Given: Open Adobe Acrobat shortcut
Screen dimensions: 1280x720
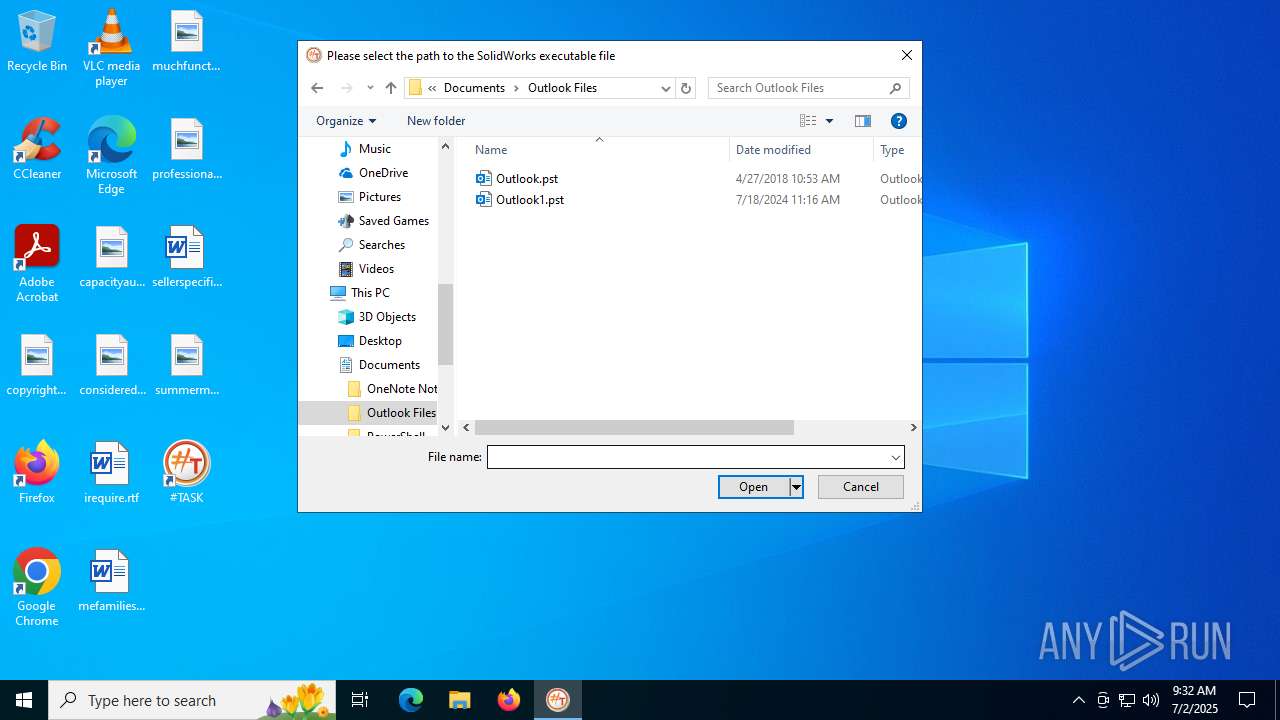Looking at the screenshot, I should tap(37, 264).
